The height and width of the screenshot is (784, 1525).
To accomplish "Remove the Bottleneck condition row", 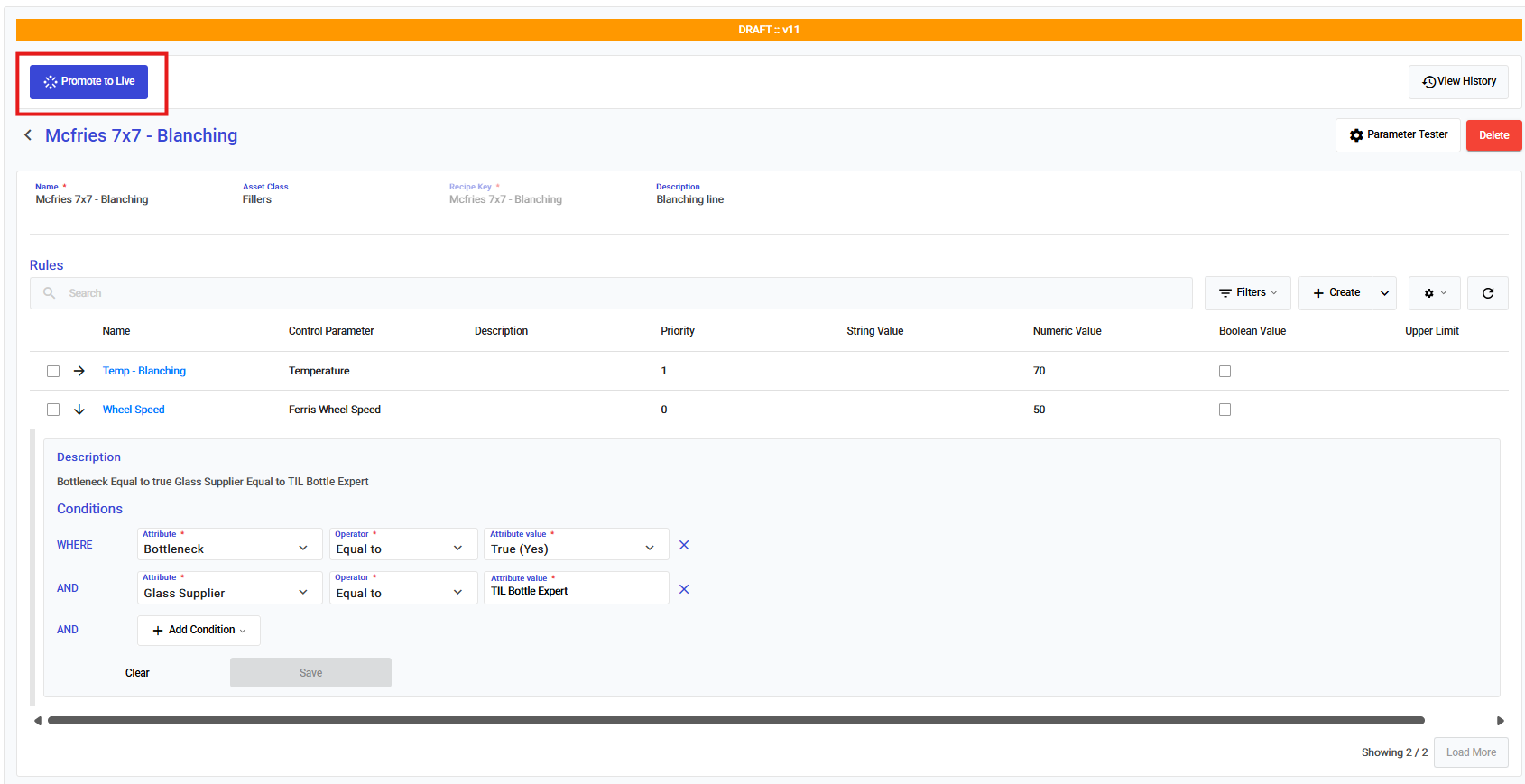I will click(684, 545).
